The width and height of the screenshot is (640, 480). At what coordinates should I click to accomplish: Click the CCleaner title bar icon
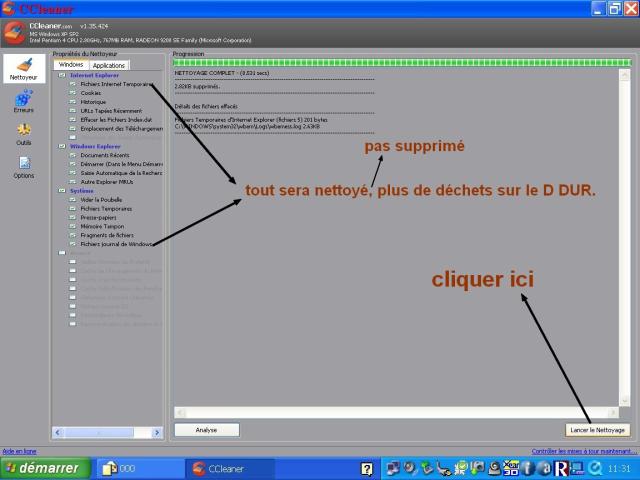8,8
